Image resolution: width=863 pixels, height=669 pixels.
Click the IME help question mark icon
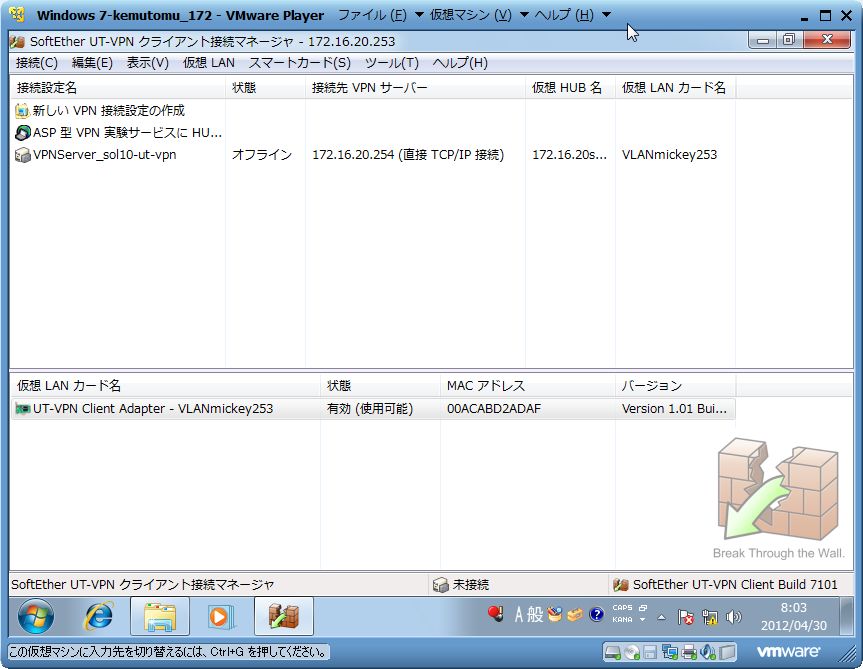pyautogui.click(x=596, y=614)
